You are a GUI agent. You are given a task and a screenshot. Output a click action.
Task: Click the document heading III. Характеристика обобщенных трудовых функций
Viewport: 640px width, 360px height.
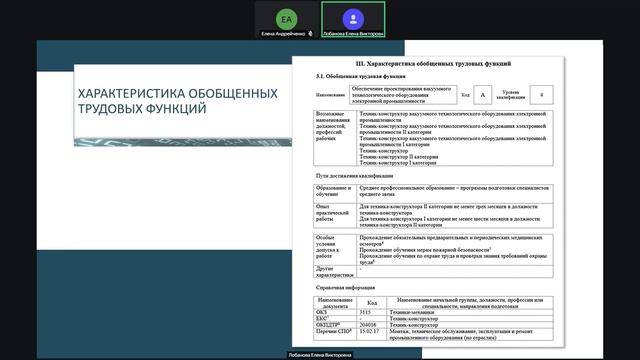[x=433, y=64]
